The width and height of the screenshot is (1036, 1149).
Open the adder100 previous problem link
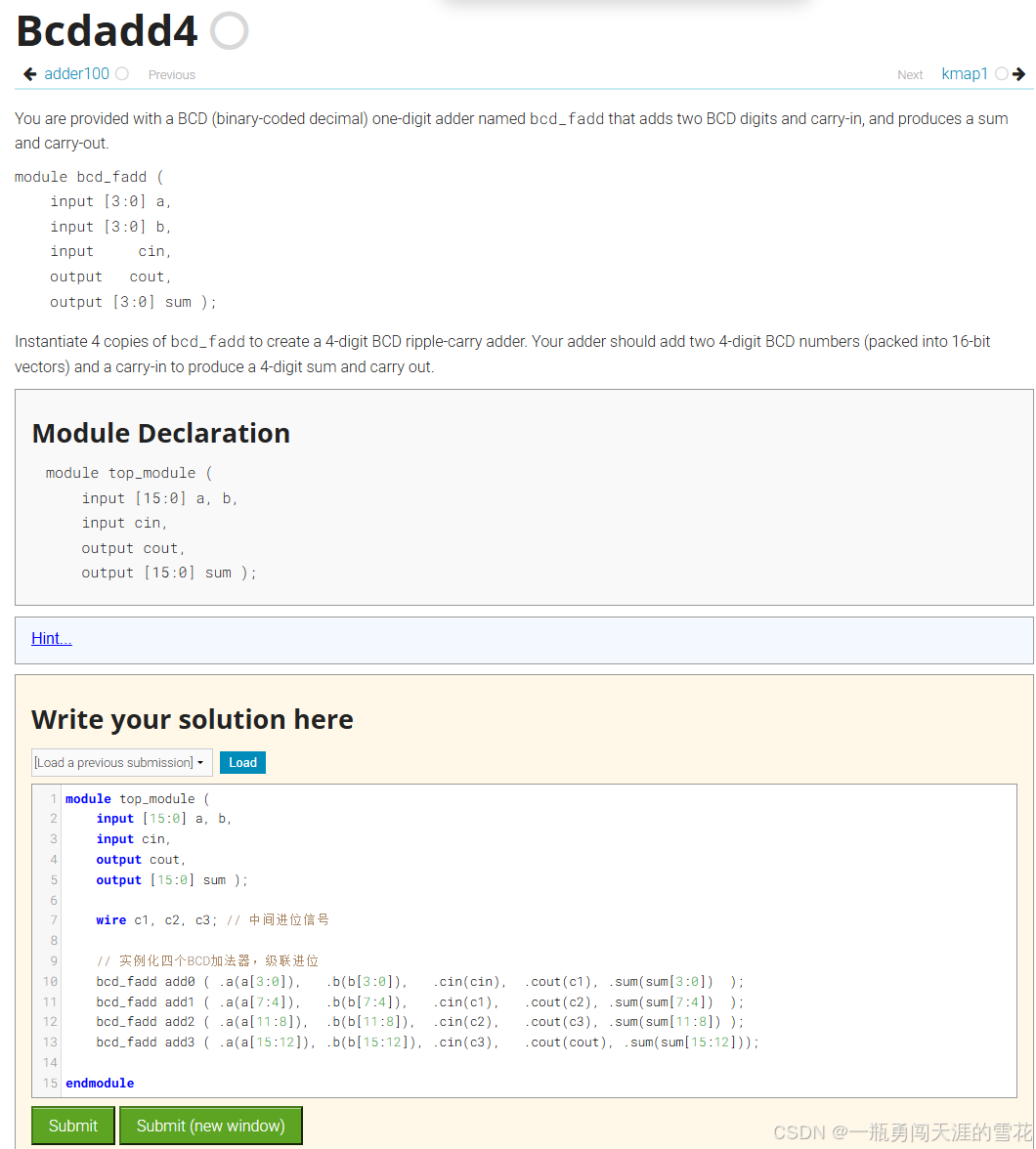(76, 74)
